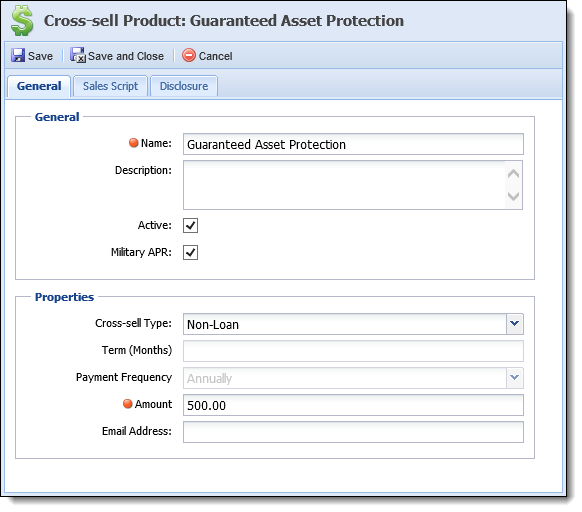Open the Payment Frequency dropdown arrow

pyautogui.click(x=515, y=378)
